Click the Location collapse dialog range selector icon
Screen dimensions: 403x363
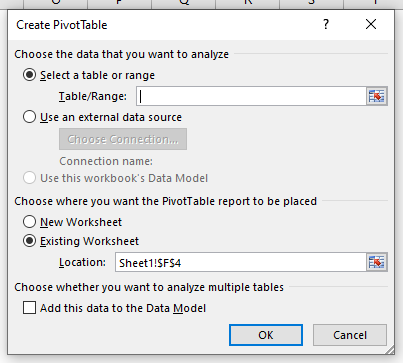pos(377,262)
